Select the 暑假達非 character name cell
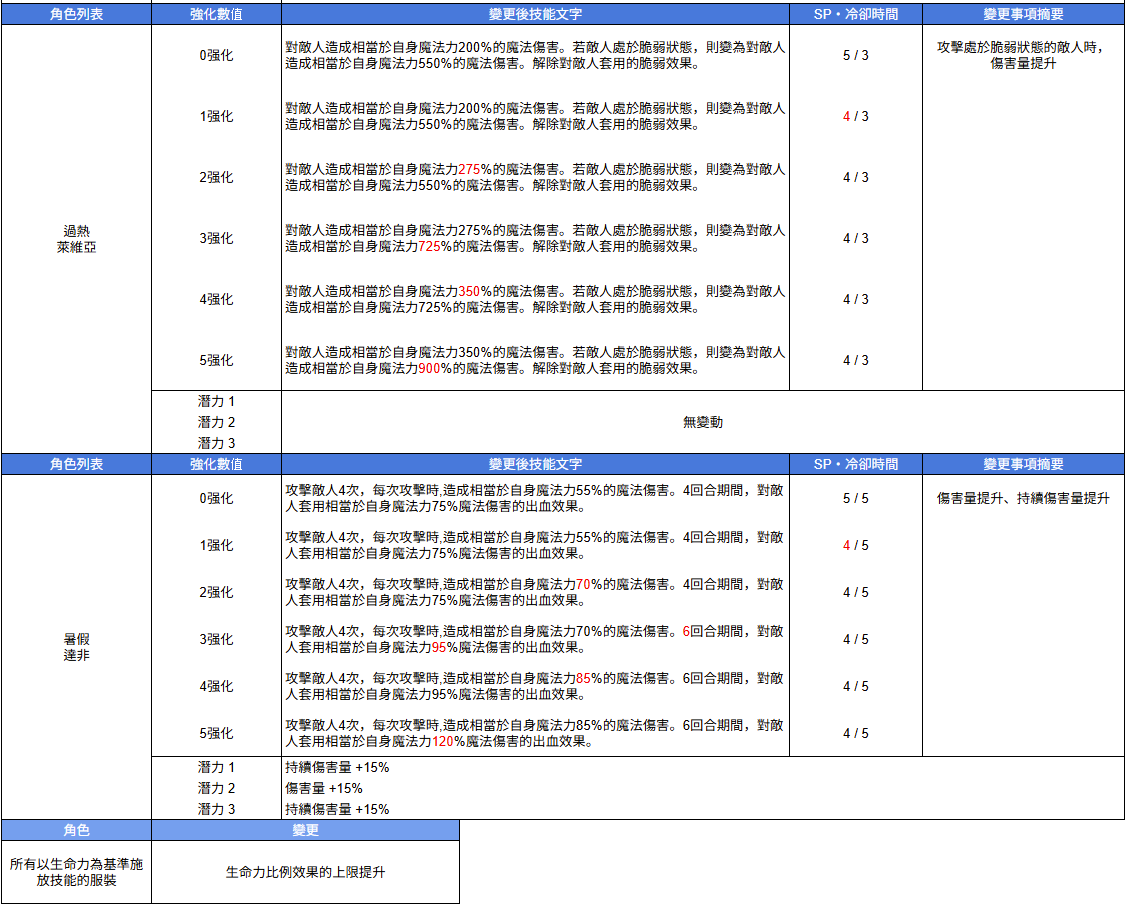Screen dimensions: 1126x905 (x=76, y=647)
